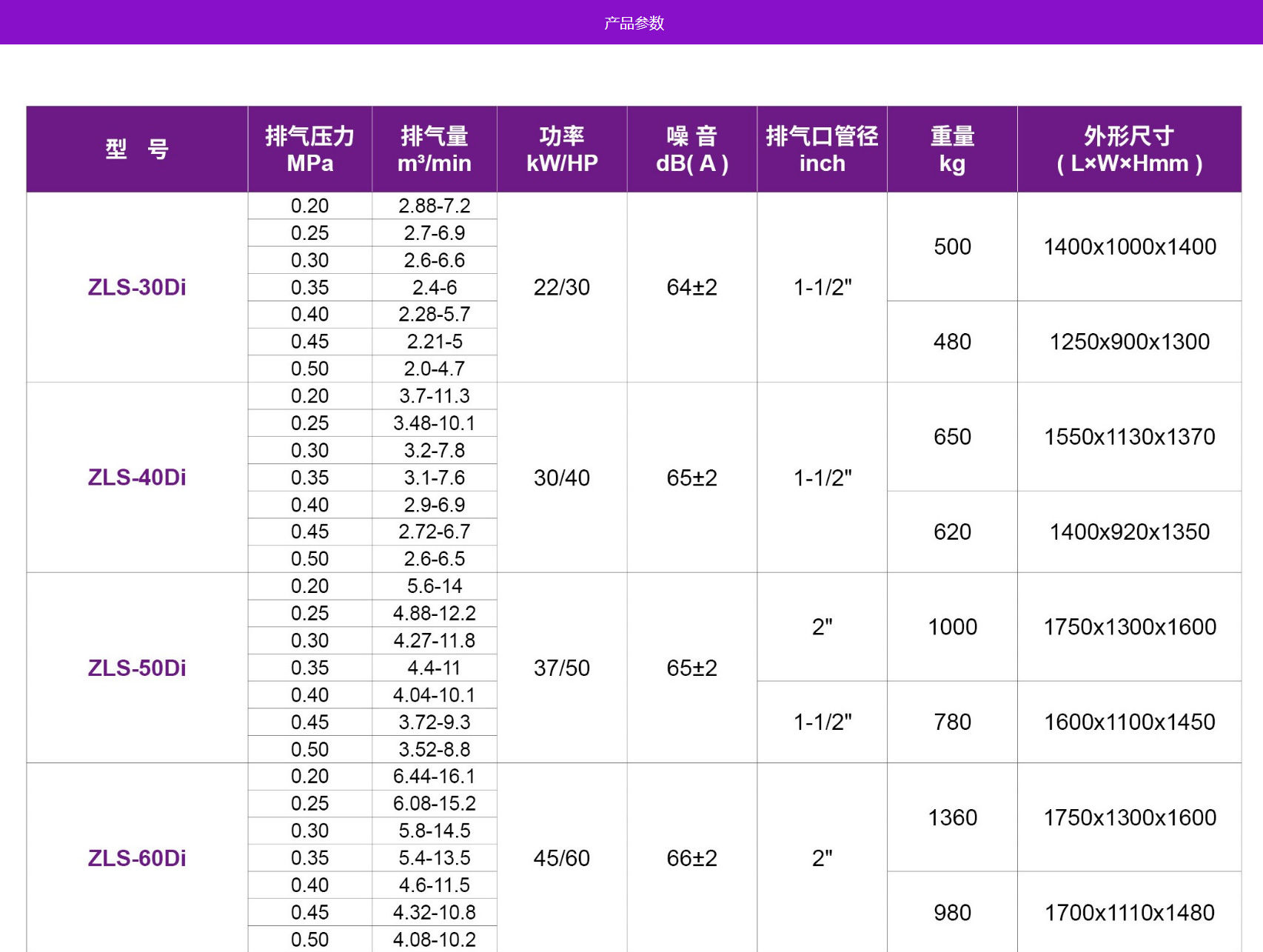The width and height of the screenshot is (1263, 952).
Task: Click the 1600x1100x1450 dimension cell
Action: (x=1130, y=722)
